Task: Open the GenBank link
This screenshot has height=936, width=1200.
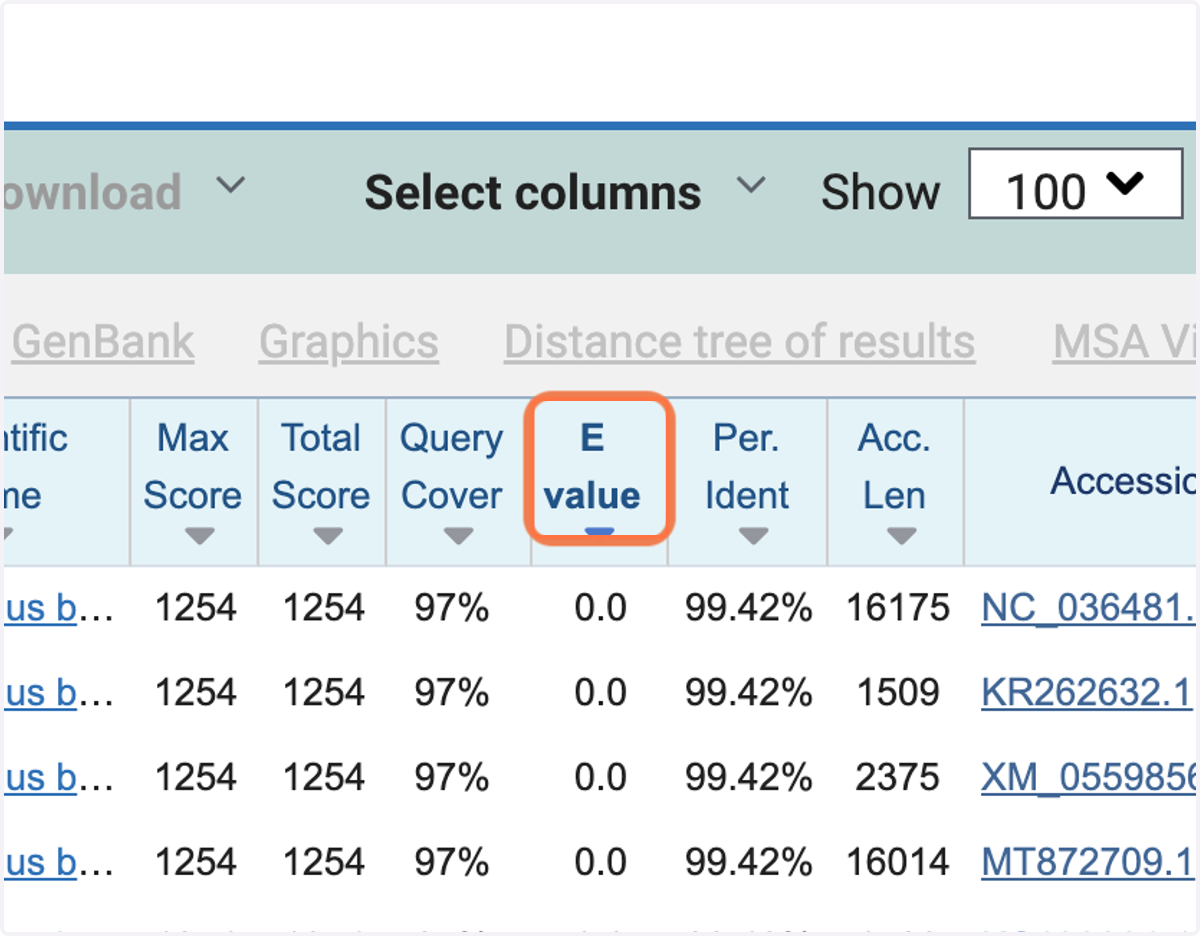Action: [103, 342]
